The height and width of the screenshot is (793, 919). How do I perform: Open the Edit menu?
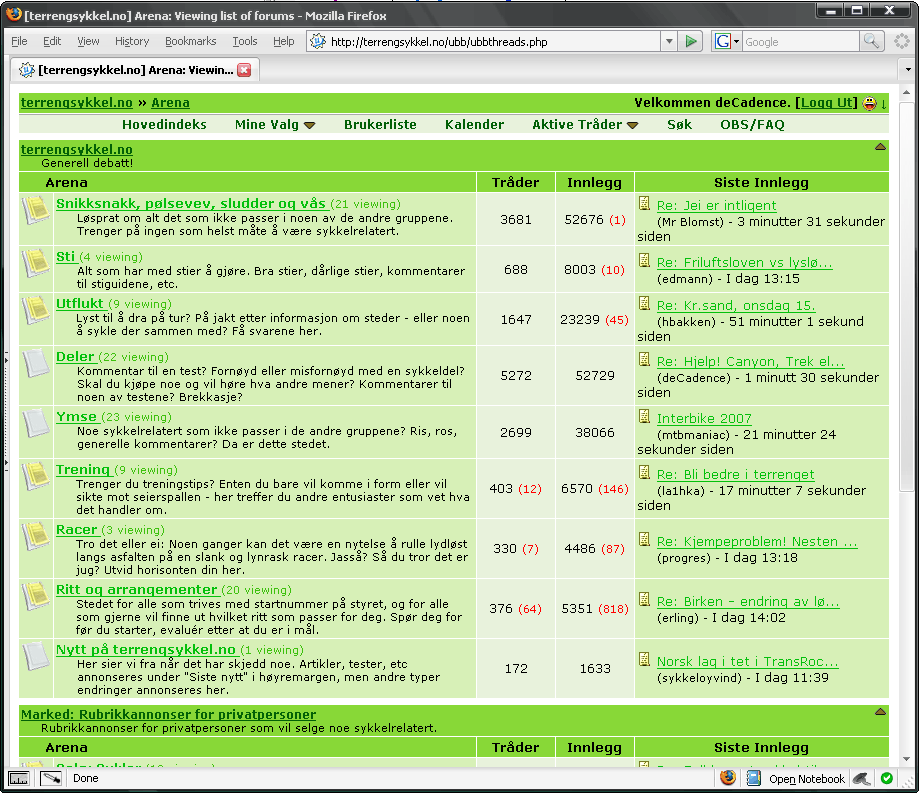[52, 41]
